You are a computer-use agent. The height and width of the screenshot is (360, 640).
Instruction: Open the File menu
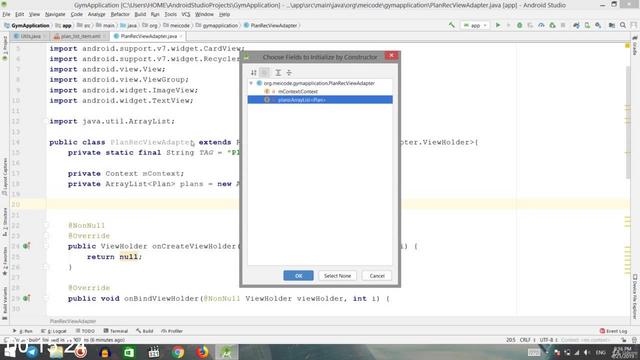point(7,14)
